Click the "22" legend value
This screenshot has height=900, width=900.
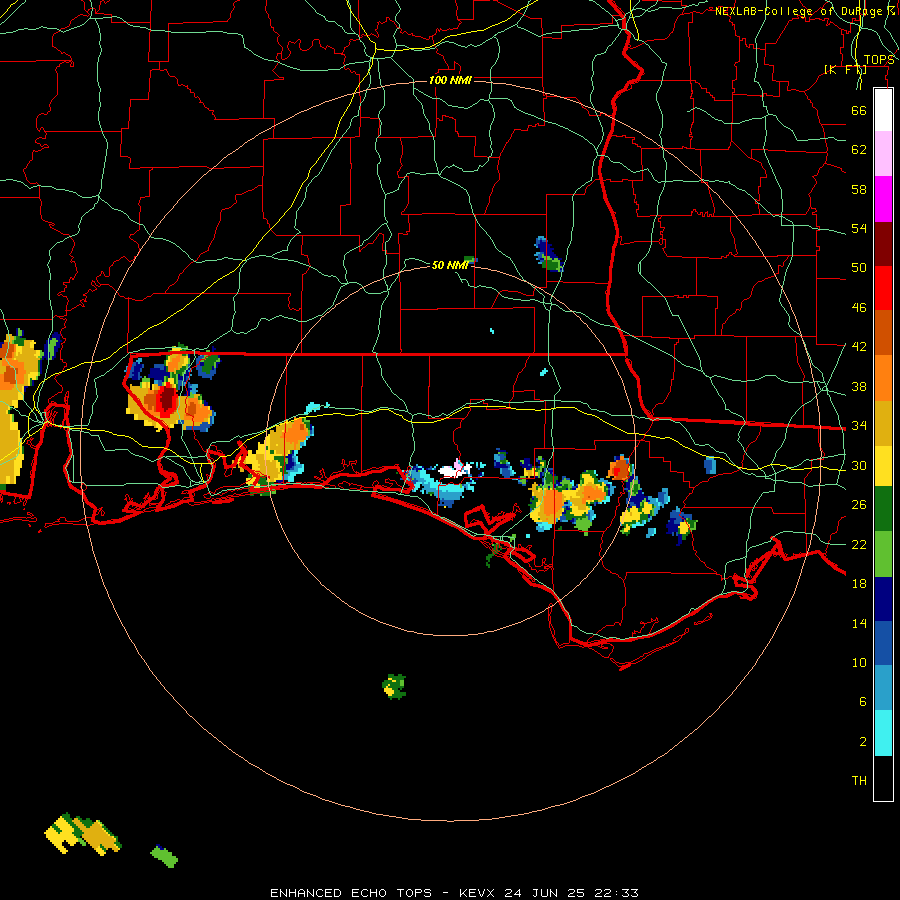coord(859,544)
